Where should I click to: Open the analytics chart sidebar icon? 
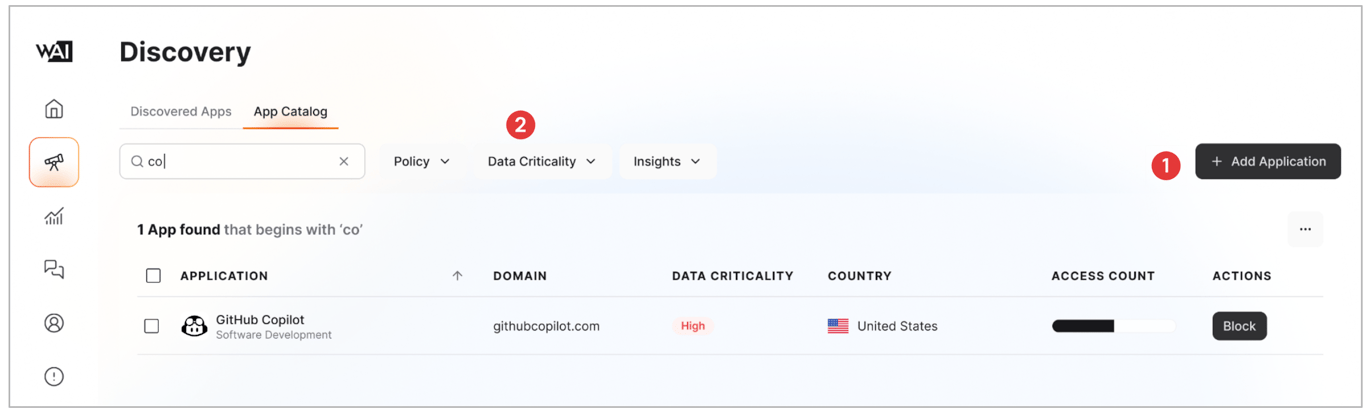pyautogui.click(x=54, y=216)
